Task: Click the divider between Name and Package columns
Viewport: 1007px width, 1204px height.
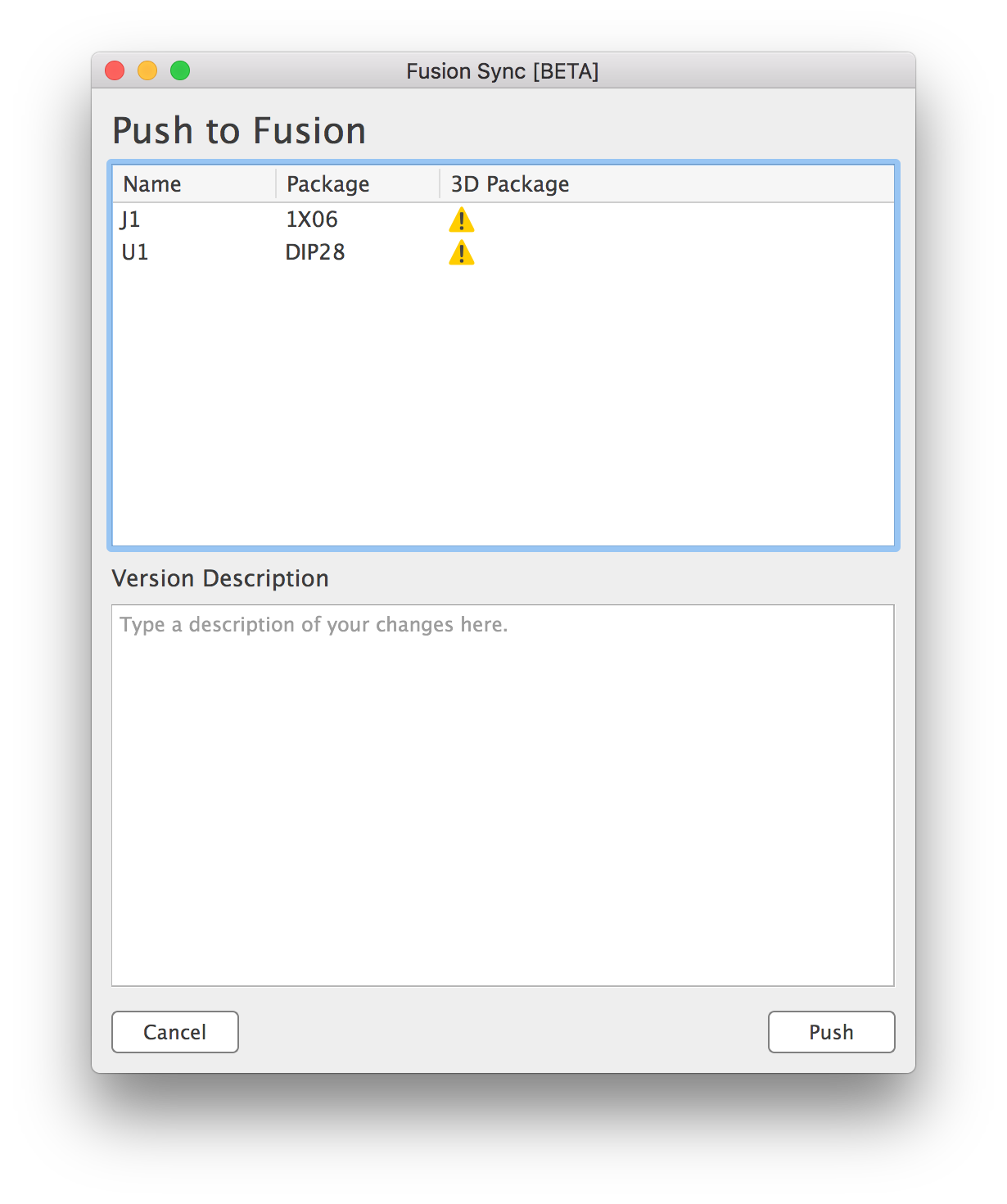Action: pos(275,183)
